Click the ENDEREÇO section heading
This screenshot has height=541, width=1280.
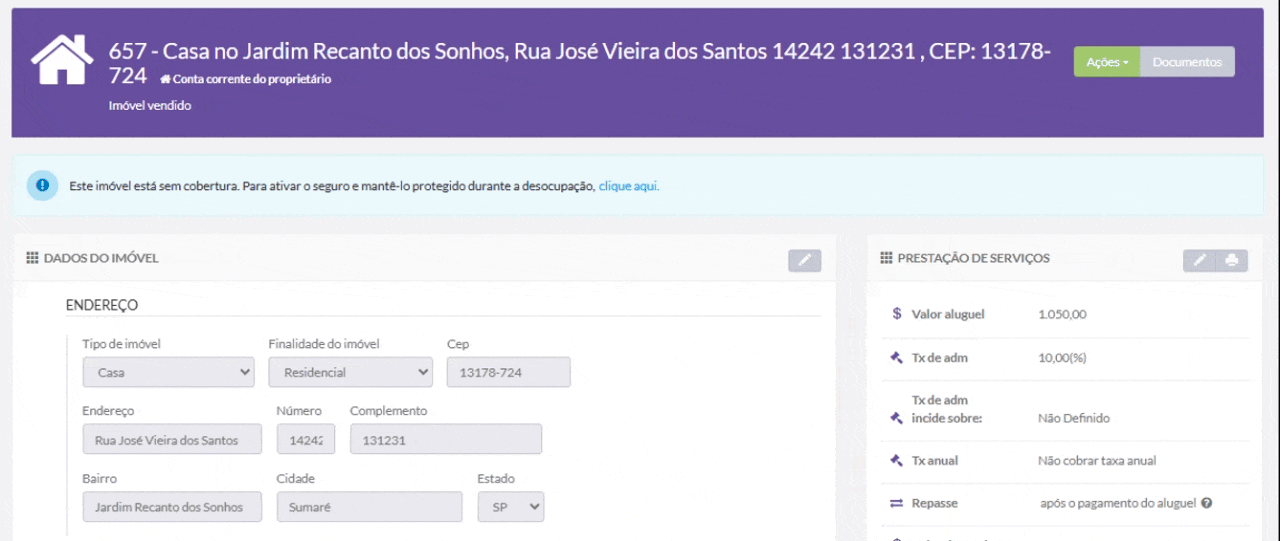pos(102,305)
